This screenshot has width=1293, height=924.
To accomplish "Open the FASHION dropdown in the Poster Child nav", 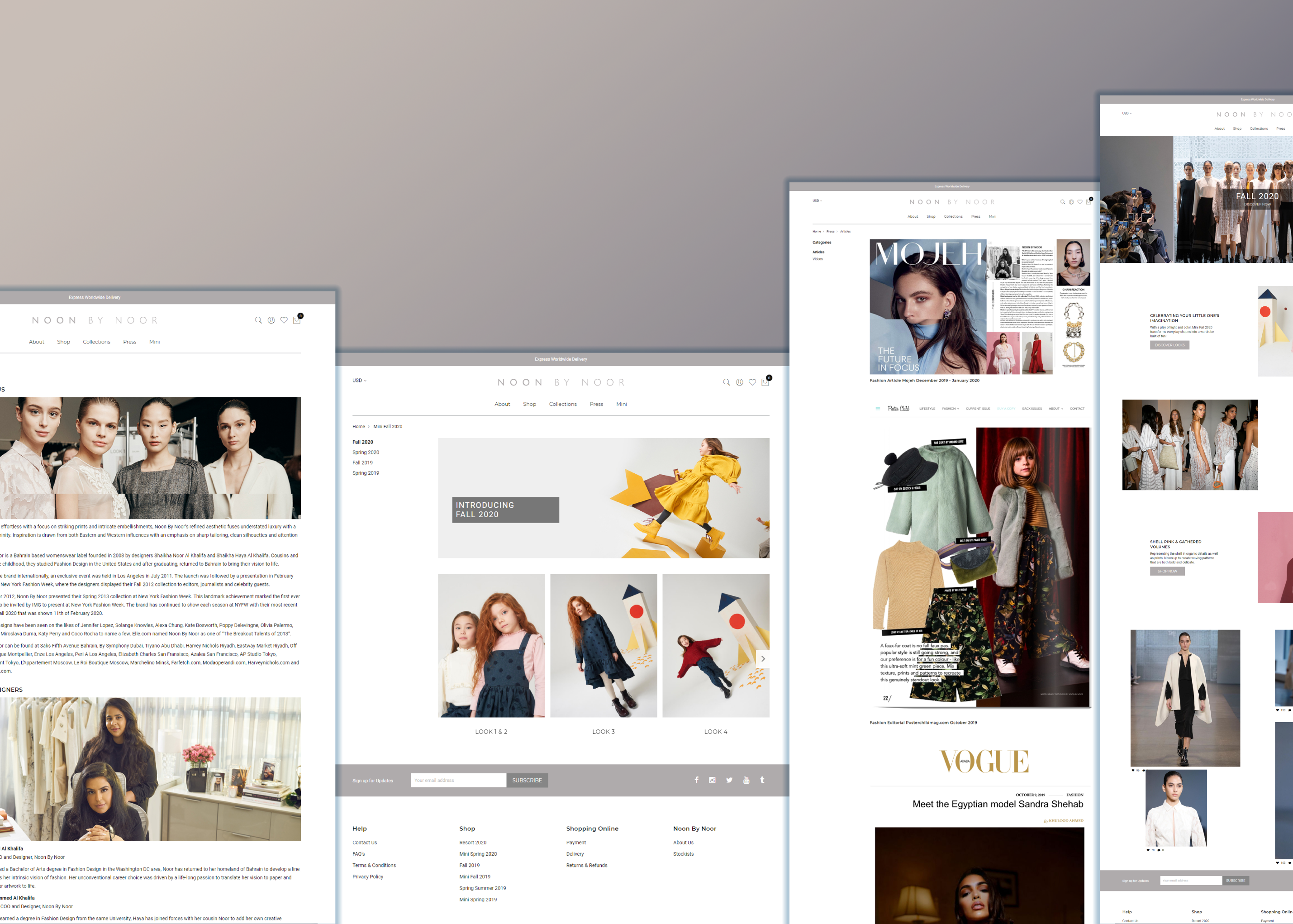I will pos(950,408).
